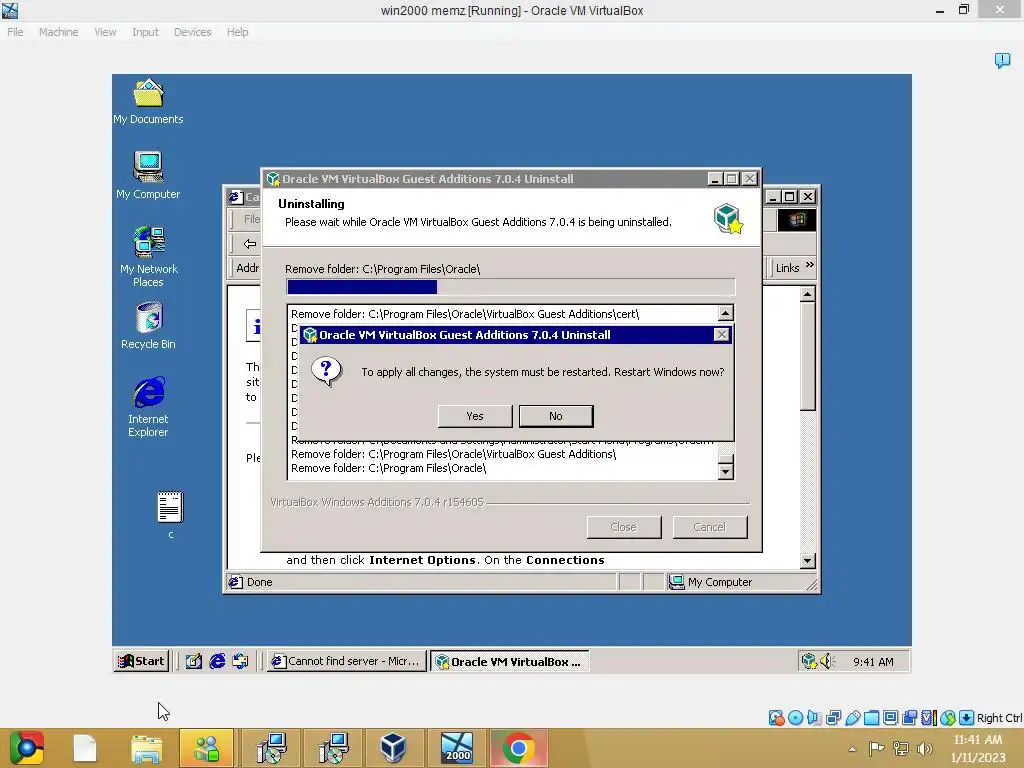The width and height of the screenshot is (1024, 768).
Task: Select My Network Places icon
Action: click(148, 257)
